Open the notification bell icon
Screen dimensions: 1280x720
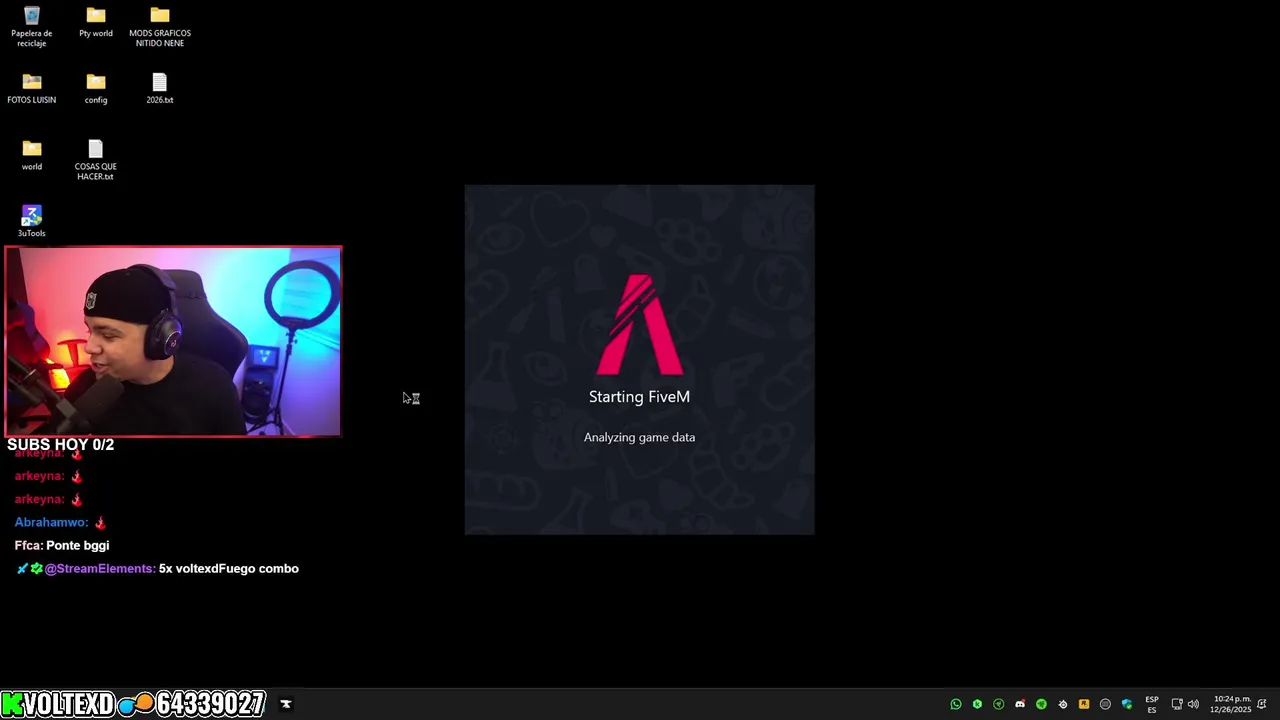coord(1262,704)
